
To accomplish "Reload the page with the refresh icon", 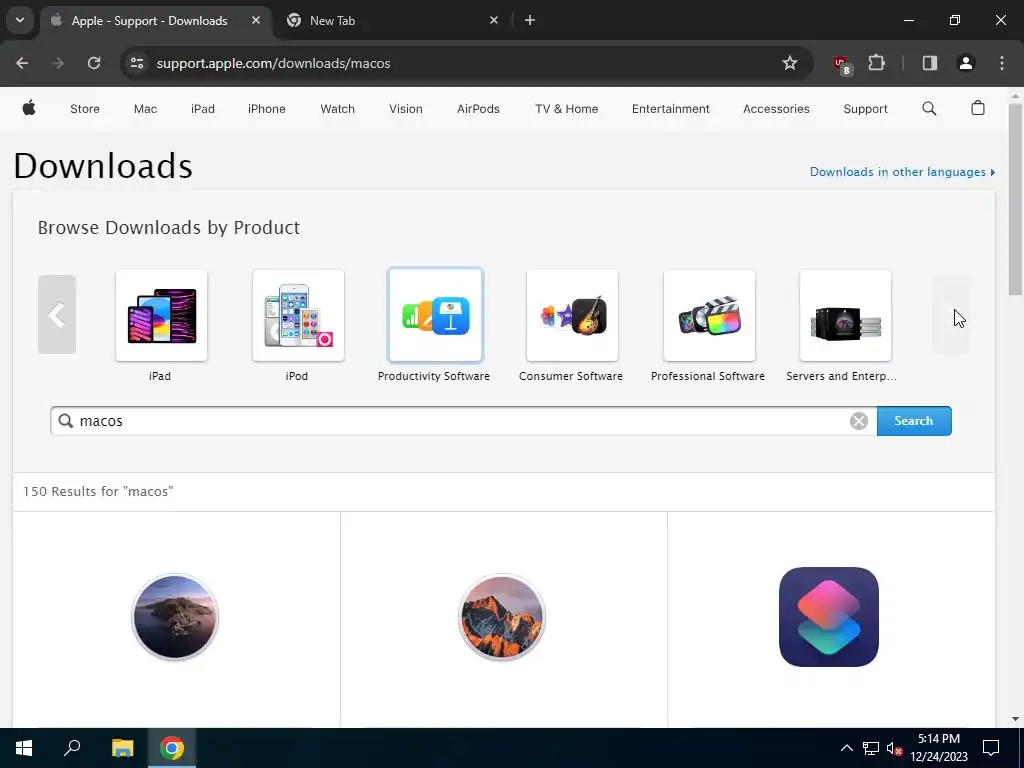I will pyautogui.click(x=94, y=63).
